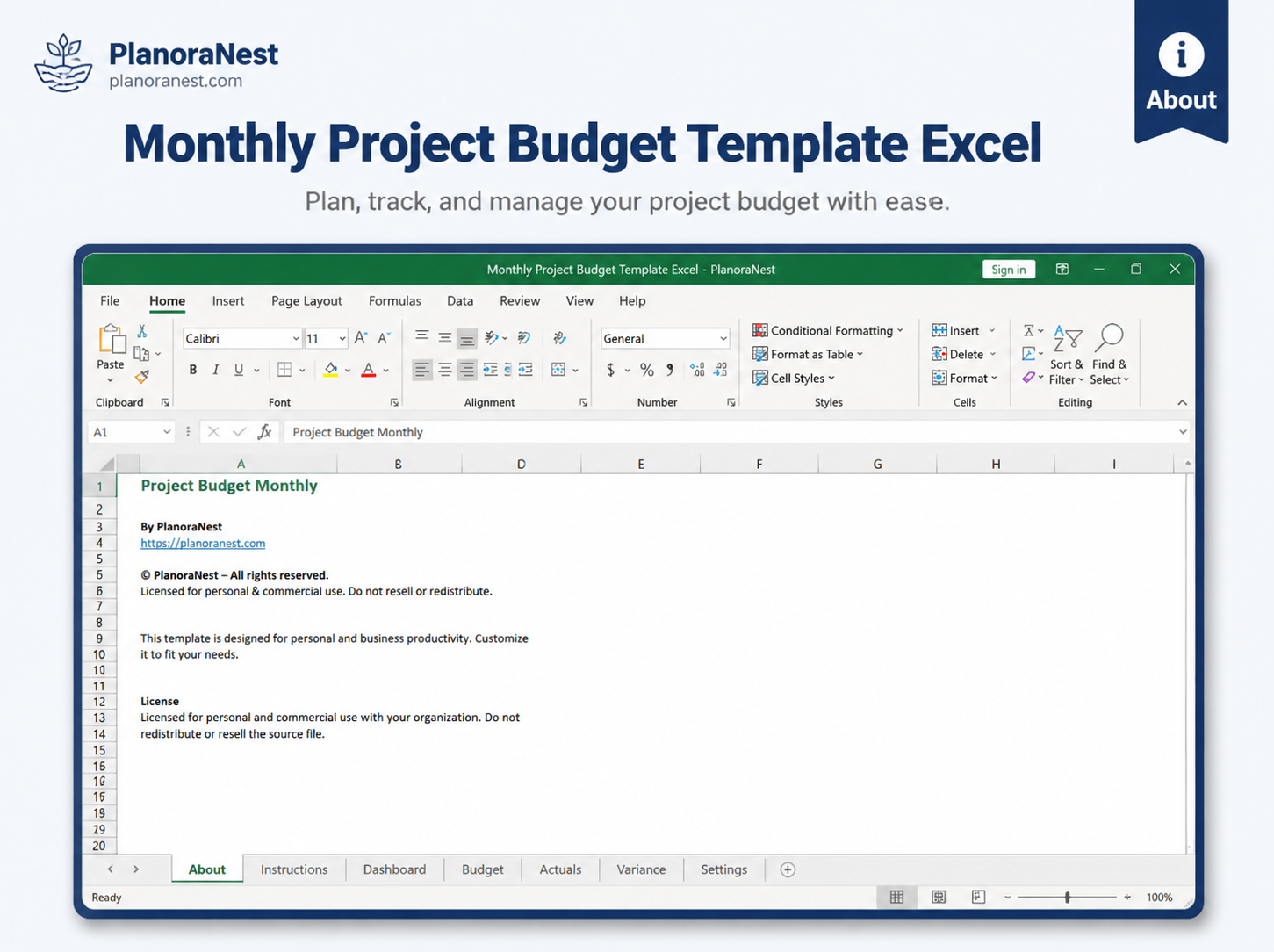This screenshot has width=1274, height=952.
Task: Select the Format Painter brush
Action: pos(142,377)
